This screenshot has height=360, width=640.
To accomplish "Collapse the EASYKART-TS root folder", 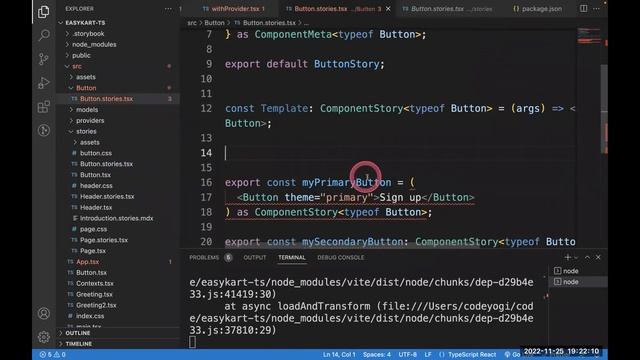I will (x=118, y=22).
